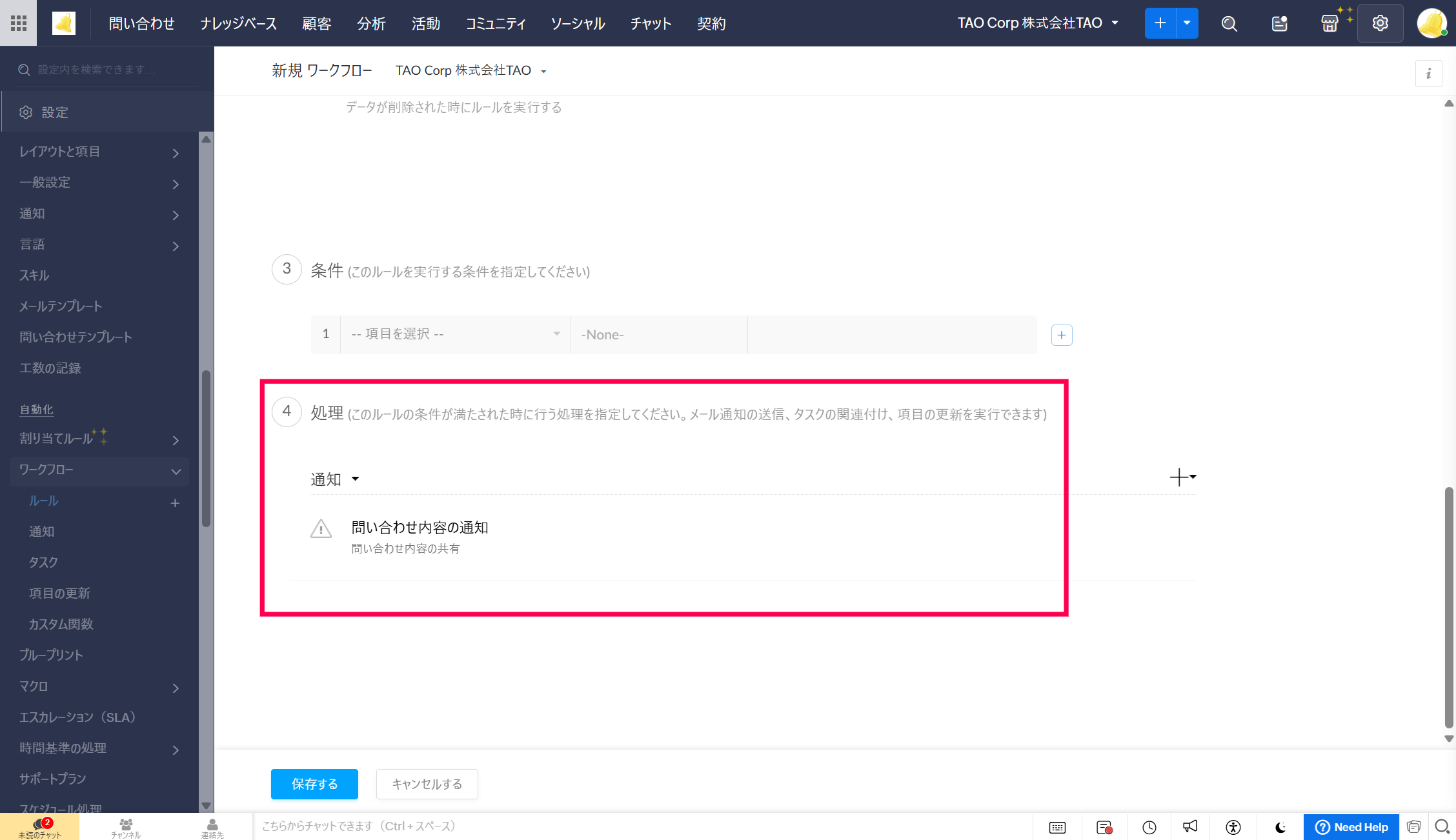
Task: Click the search magnifier in top bar
Action: point(1229,24)
